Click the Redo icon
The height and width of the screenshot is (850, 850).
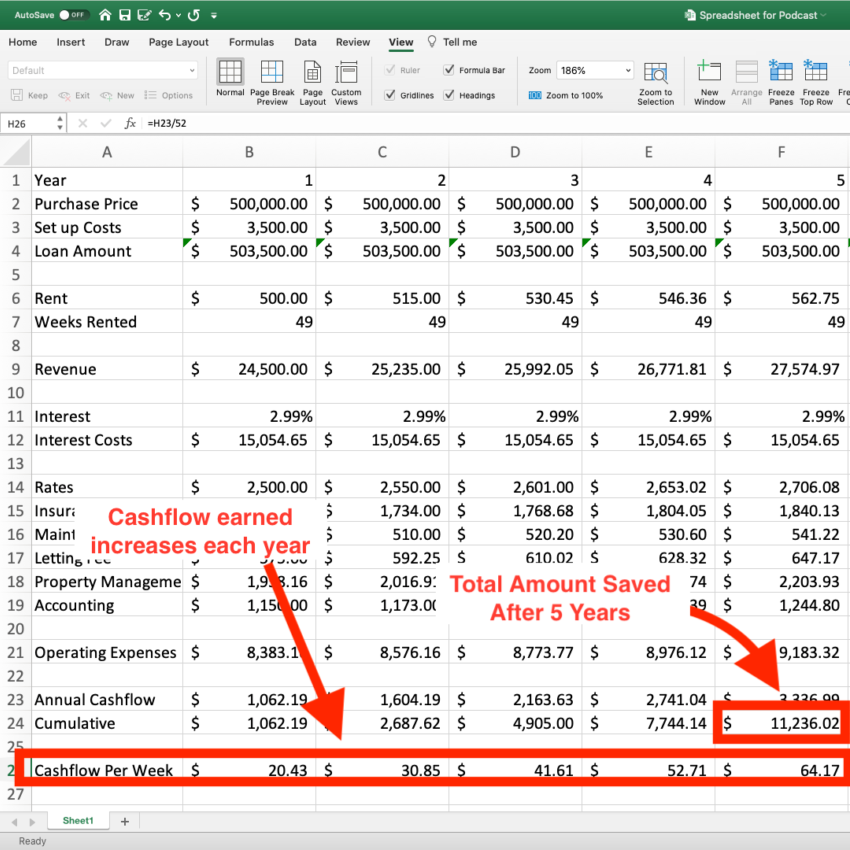click(194, 15)
